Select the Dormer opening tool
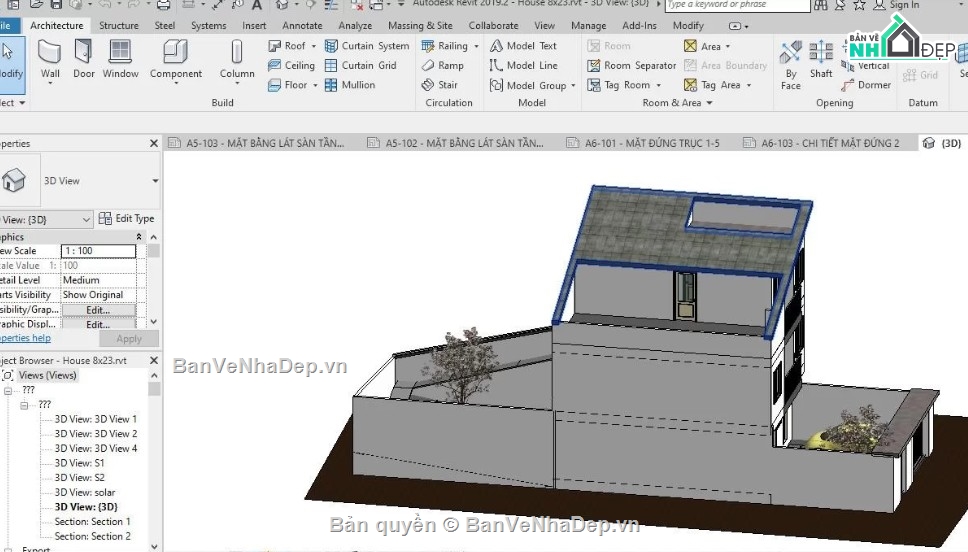The image size is (968, 552). tap(866, 85)
